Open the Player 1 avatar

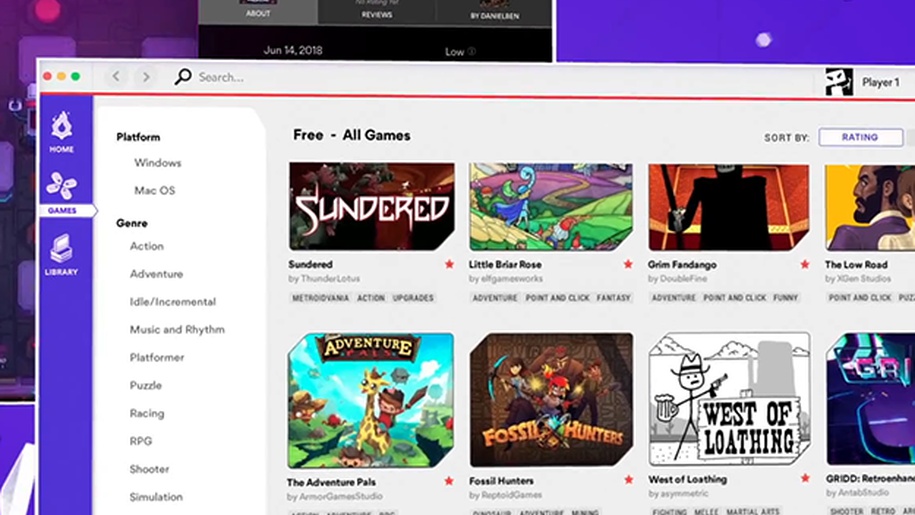click(x=839, y=82)
